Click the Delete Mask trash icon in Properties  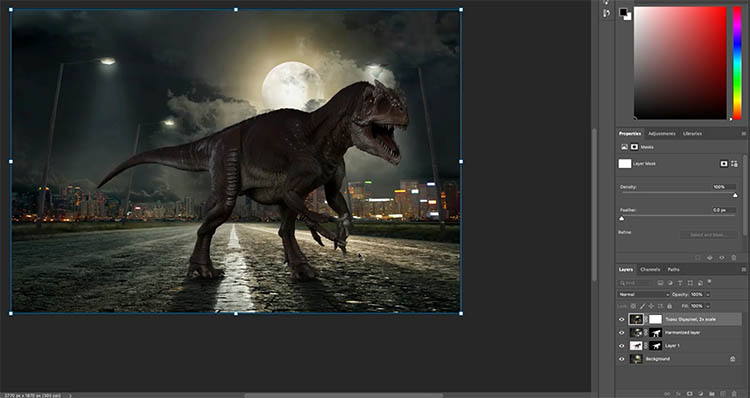(x=734, y=258)
